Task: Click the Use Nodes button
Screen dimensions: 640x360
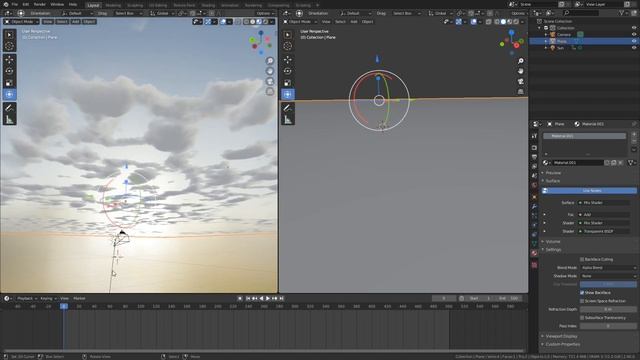Action: [x=589, y=191]
